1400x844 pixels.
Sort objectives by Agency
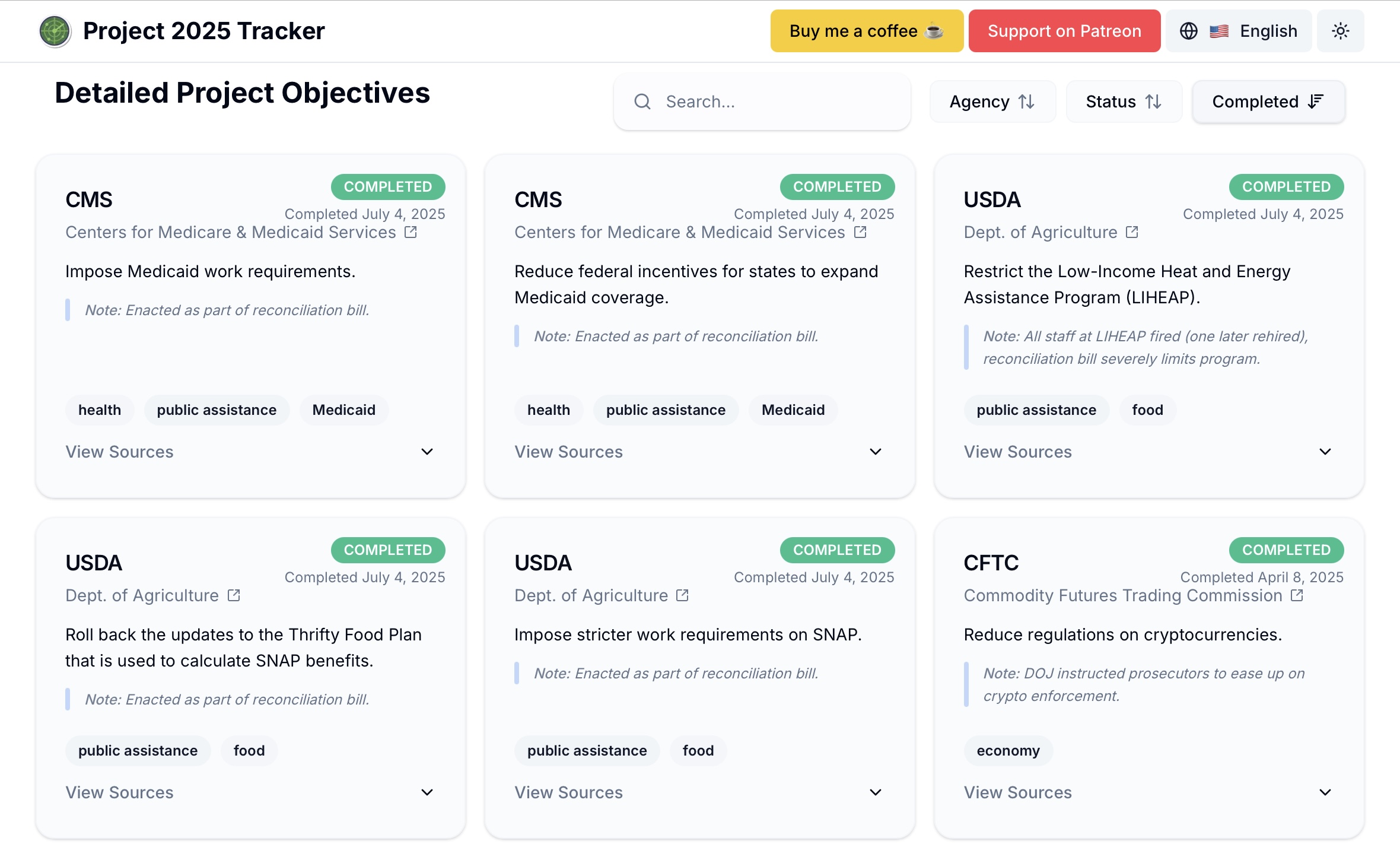[992, 101]
